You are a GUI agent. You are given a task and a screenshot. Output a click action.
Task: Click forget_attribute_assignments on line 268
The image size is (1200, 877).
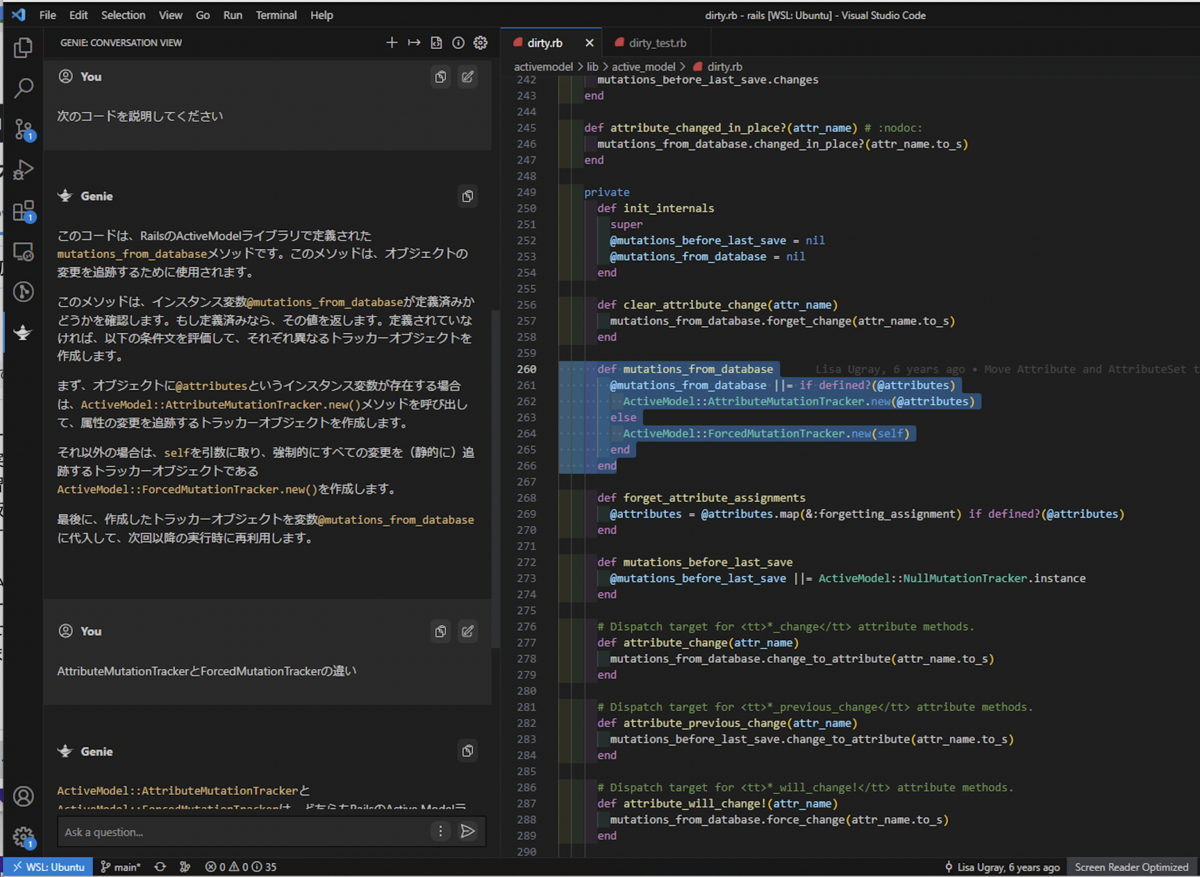(714, 498)
